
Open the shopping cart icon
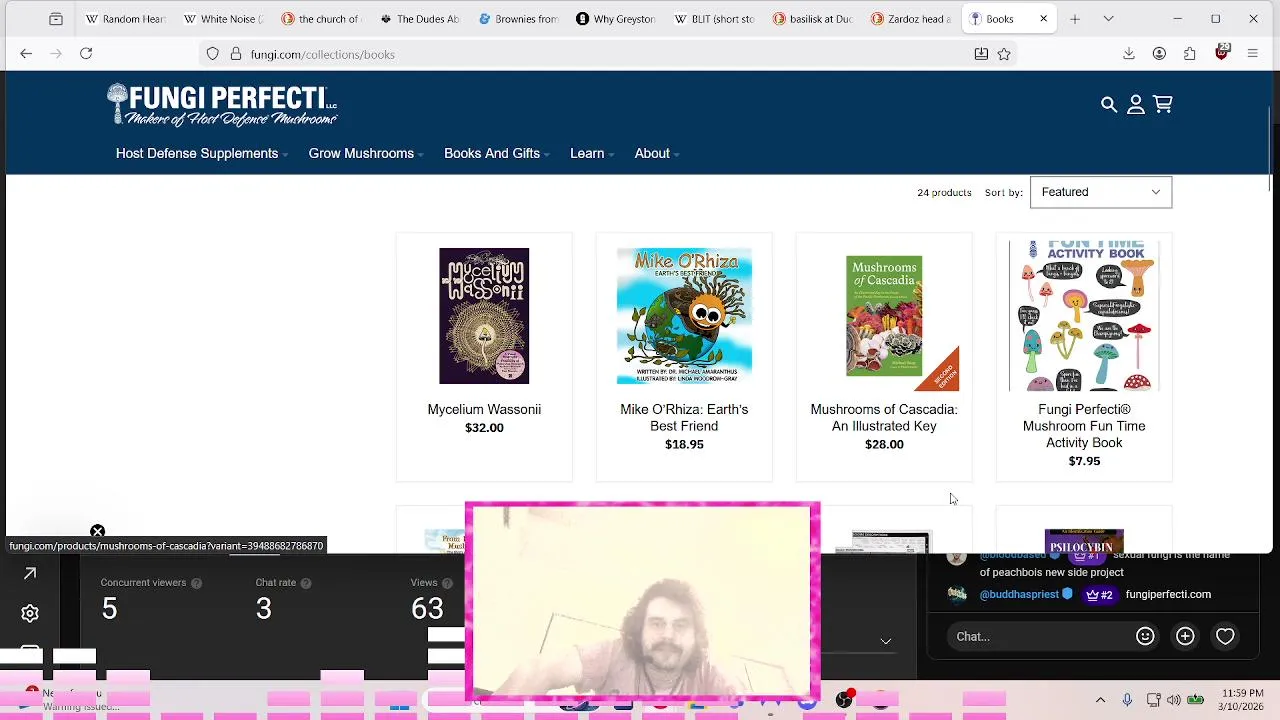point(1162,104)
